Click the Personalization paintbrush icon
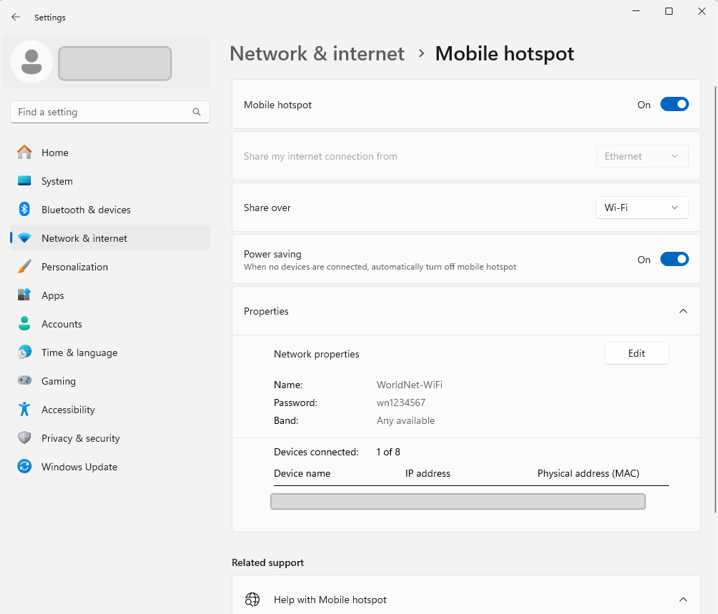The height and width of the screenshot is (614, 718). tap(25, 267)
